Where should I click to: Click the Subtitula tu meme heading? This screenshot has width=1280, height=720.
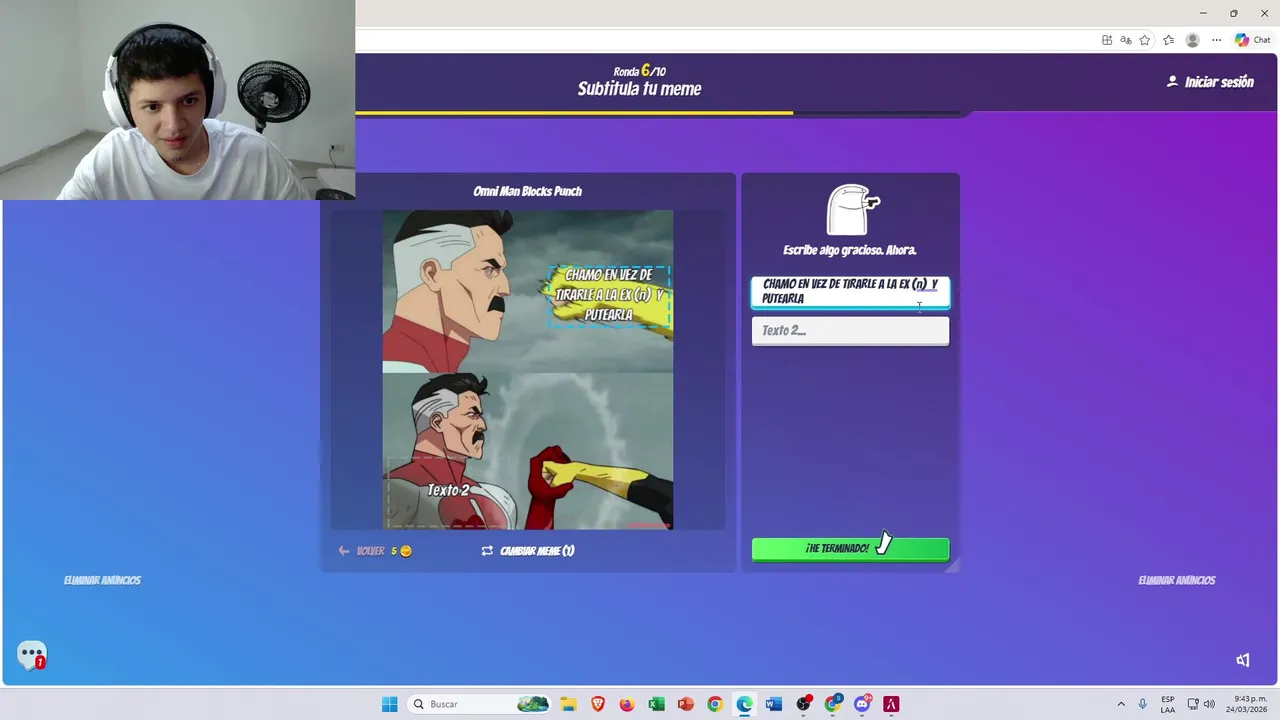639,89
